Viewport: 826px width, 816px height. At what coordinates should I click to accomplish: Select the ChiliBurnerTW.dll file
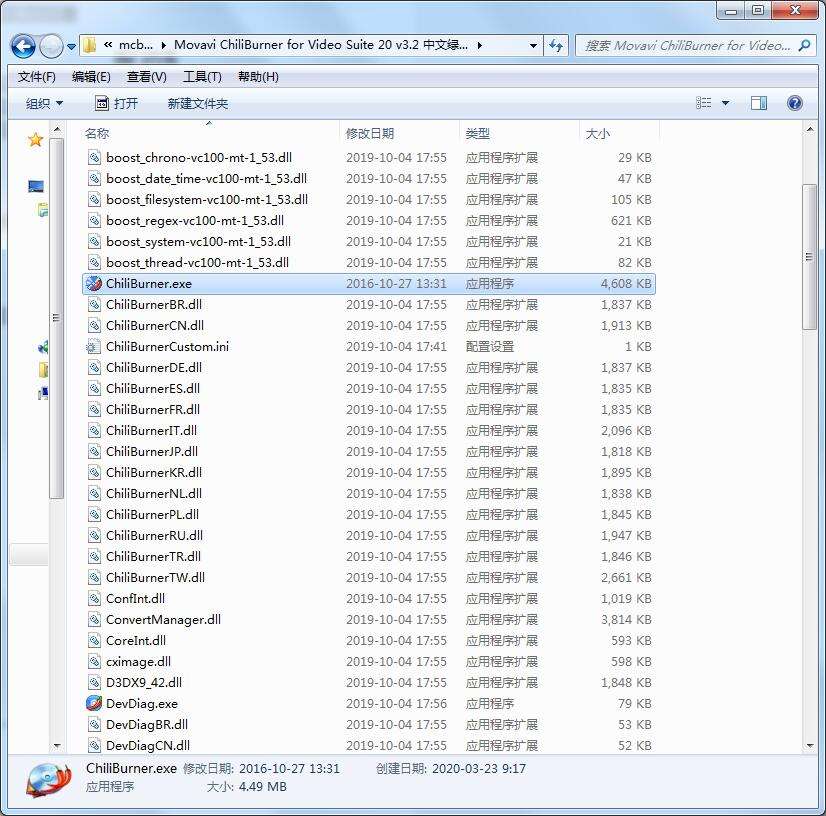click(x=155, y=578)
